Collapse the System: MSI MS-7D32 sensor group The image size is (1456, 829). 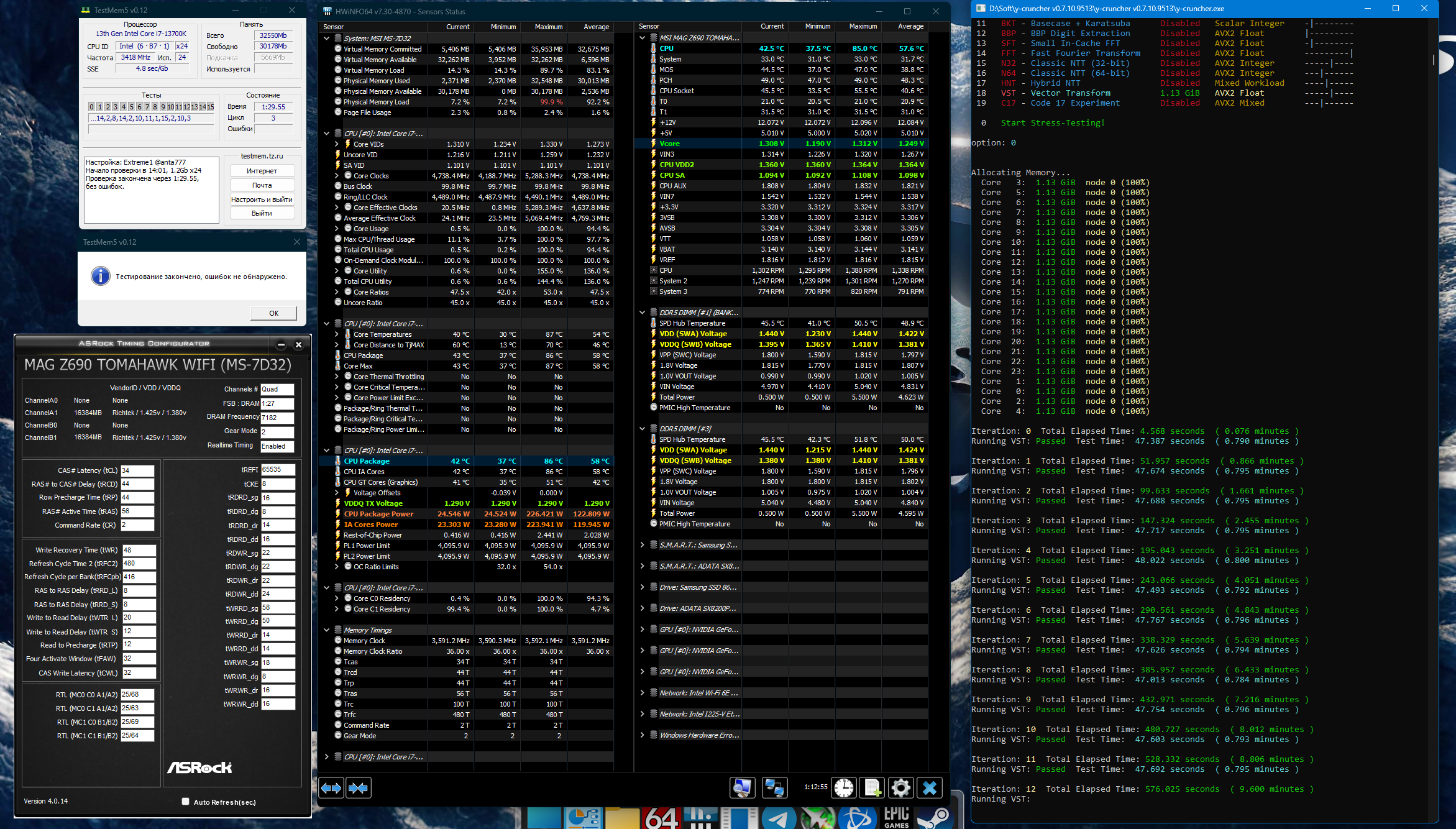[x=327, y=39]
